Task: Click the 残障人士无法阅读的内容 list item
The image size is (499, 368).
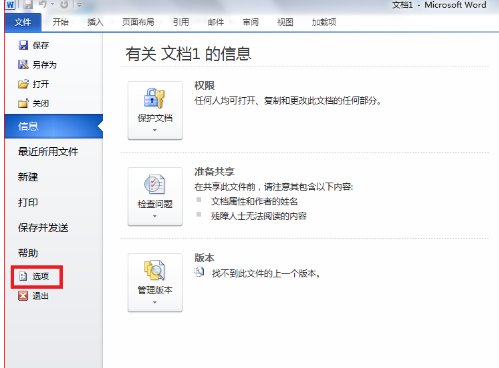Action: point(259,216)
